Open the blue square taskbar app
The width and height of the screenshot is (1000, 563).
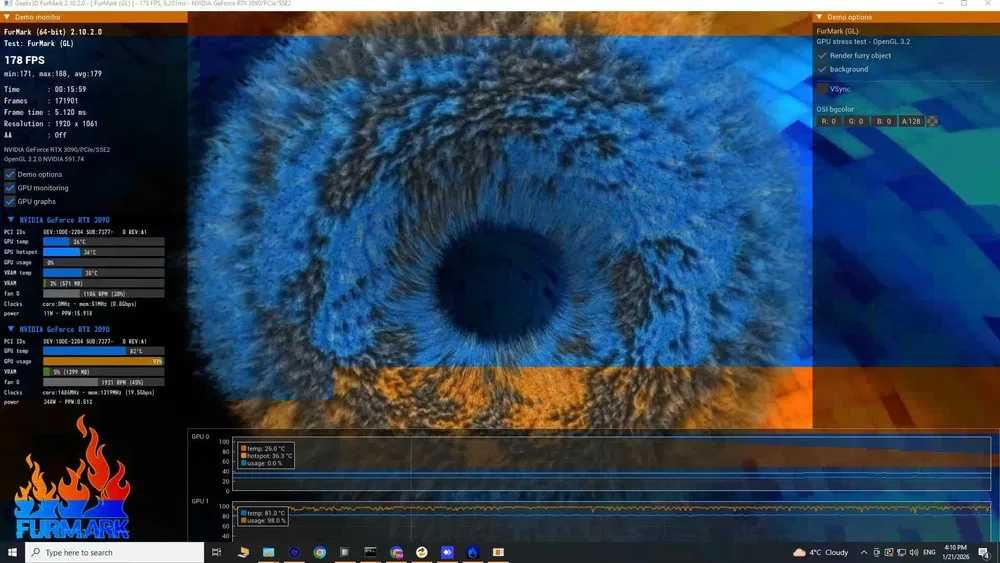point(447,552)
